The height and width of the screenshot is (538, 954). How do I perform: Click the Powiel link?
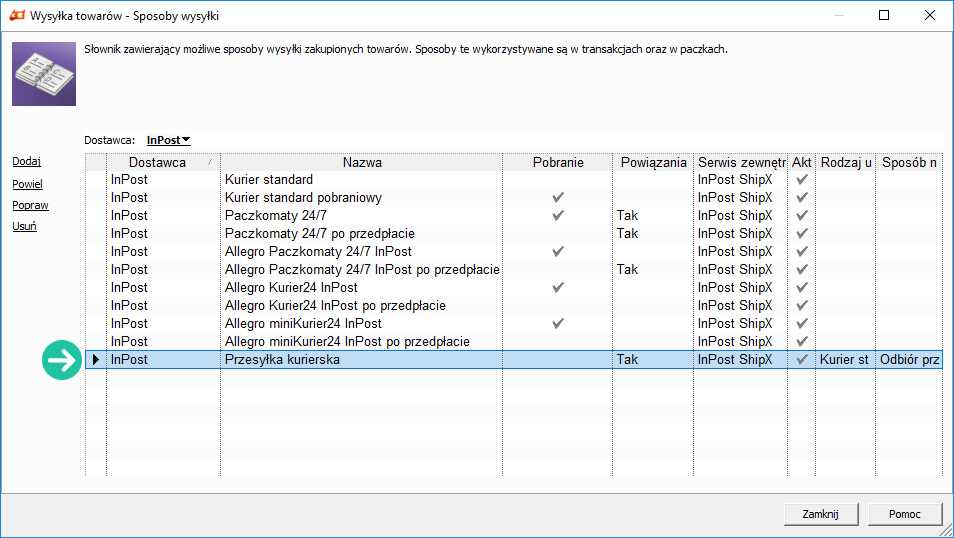pyautogui.click(x=27, y=184)
